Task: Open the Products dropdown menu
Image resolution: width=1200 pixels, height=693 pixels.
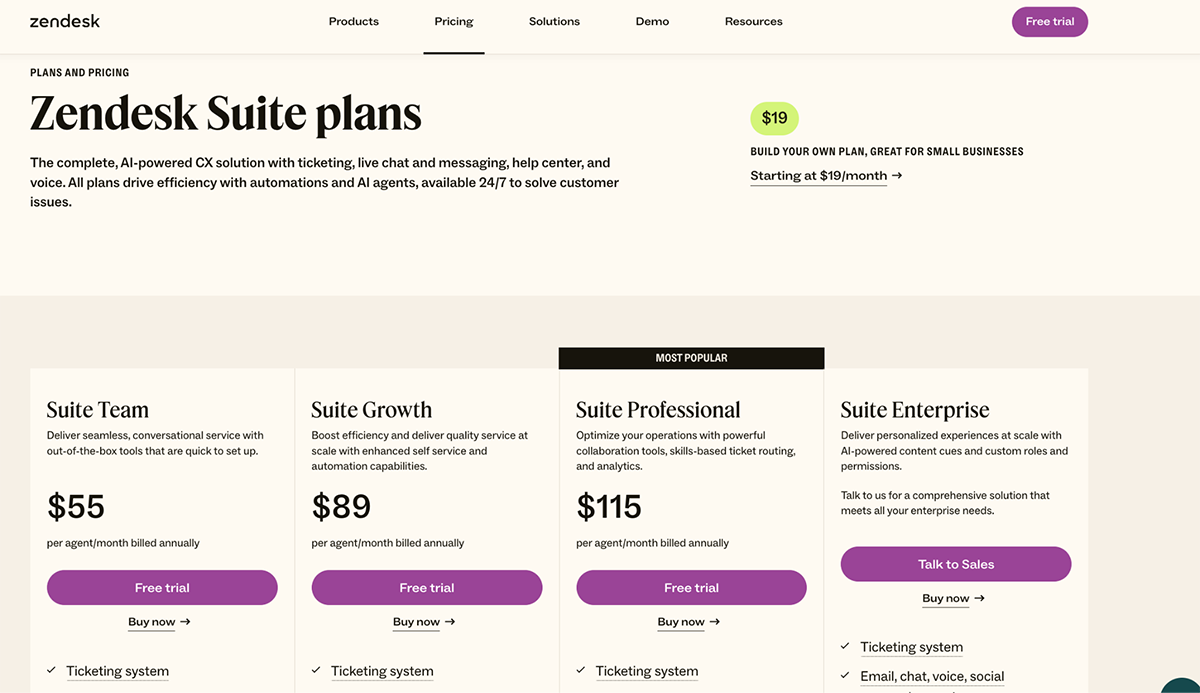Action: point(353,21)
